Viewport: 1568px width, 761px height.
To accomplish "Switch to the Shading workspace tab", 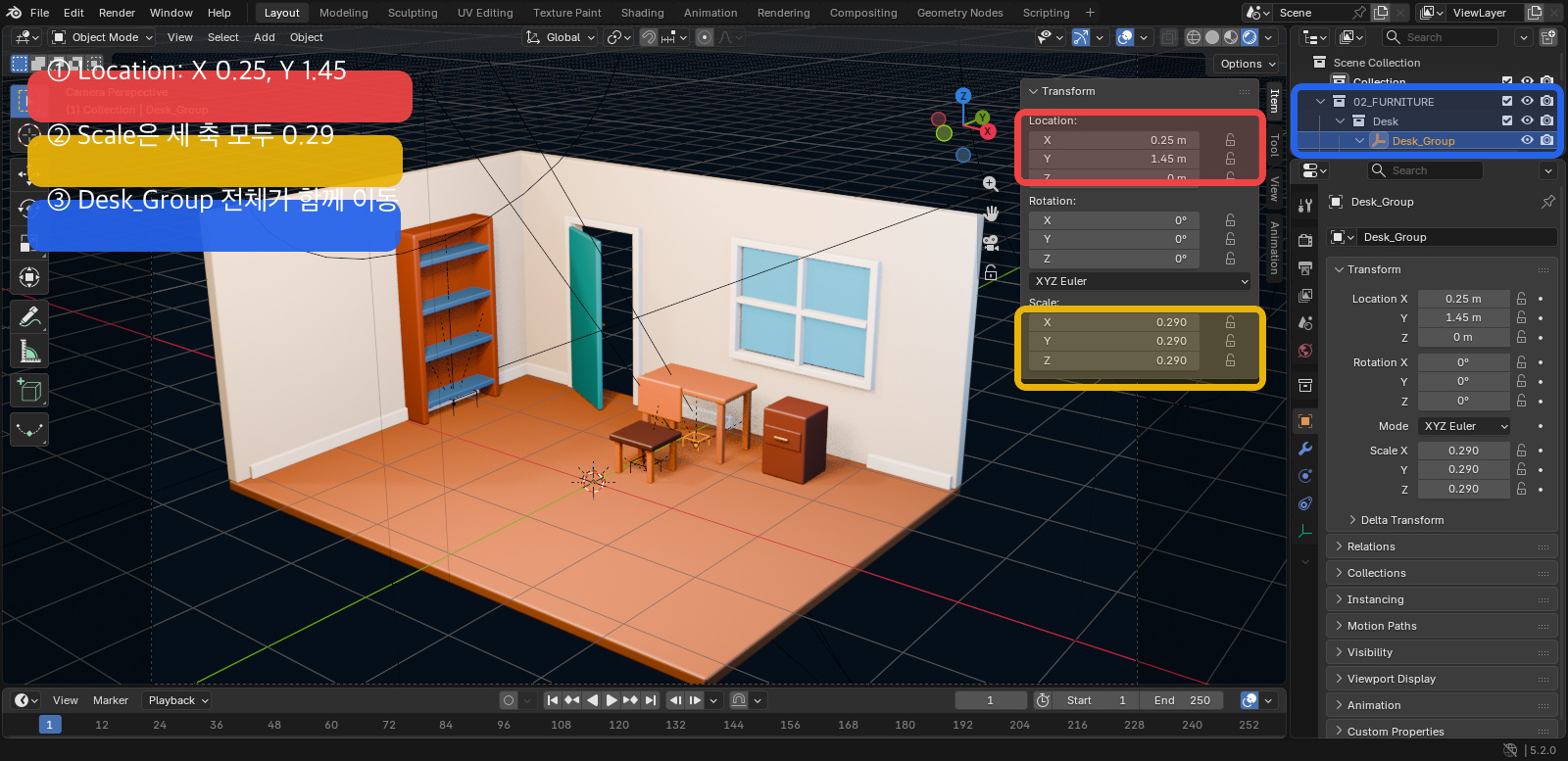I will pos(642,13).
